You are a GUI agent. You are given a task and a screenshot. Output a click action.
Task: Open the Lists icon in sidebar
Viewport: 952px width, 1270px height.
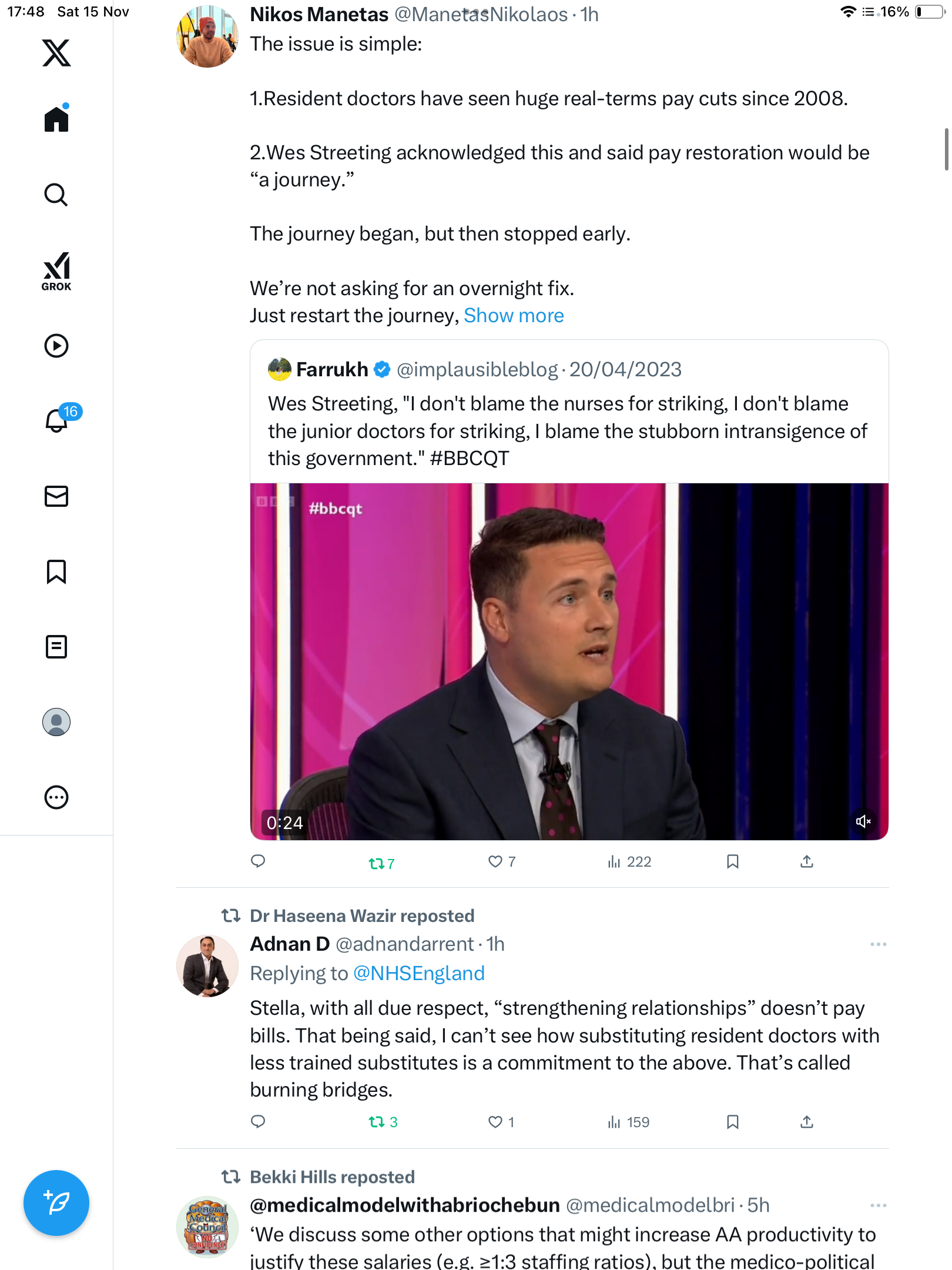[56, 647]
